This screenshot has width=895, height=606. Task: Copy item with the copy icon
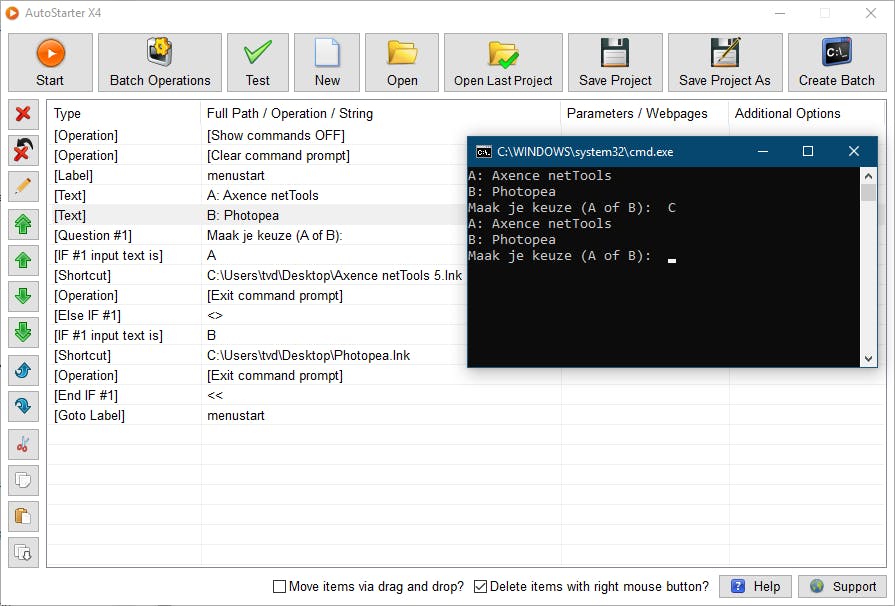(x=23, y=480)
